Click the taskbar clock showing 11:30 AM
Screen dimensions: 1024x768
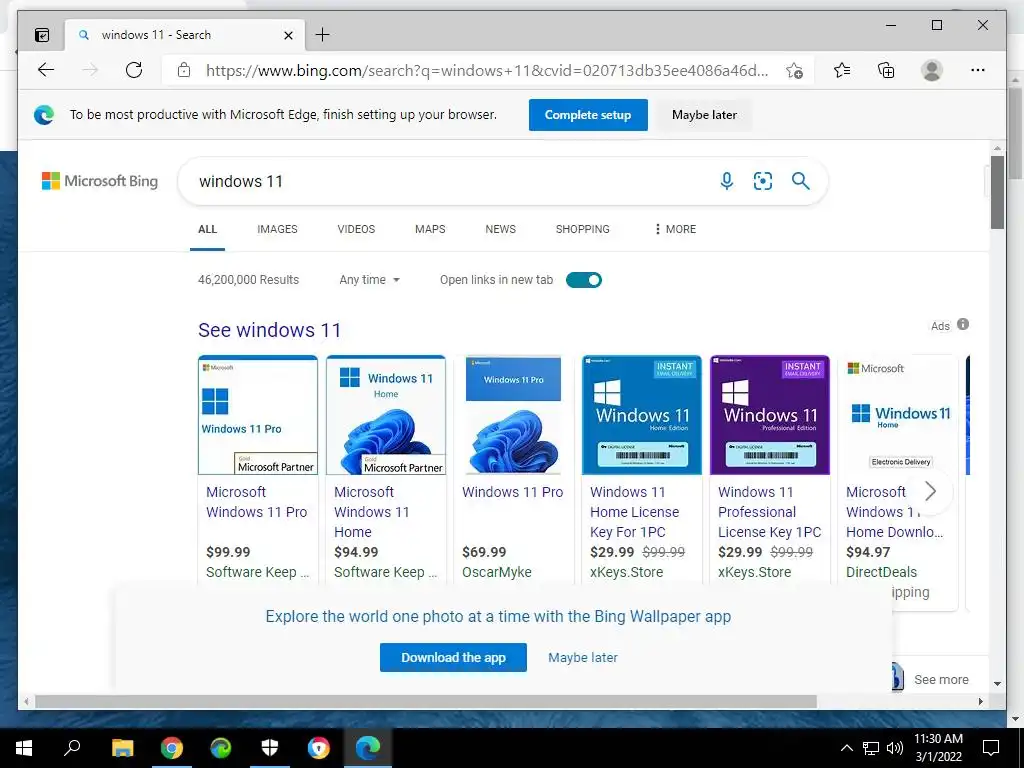938,748
